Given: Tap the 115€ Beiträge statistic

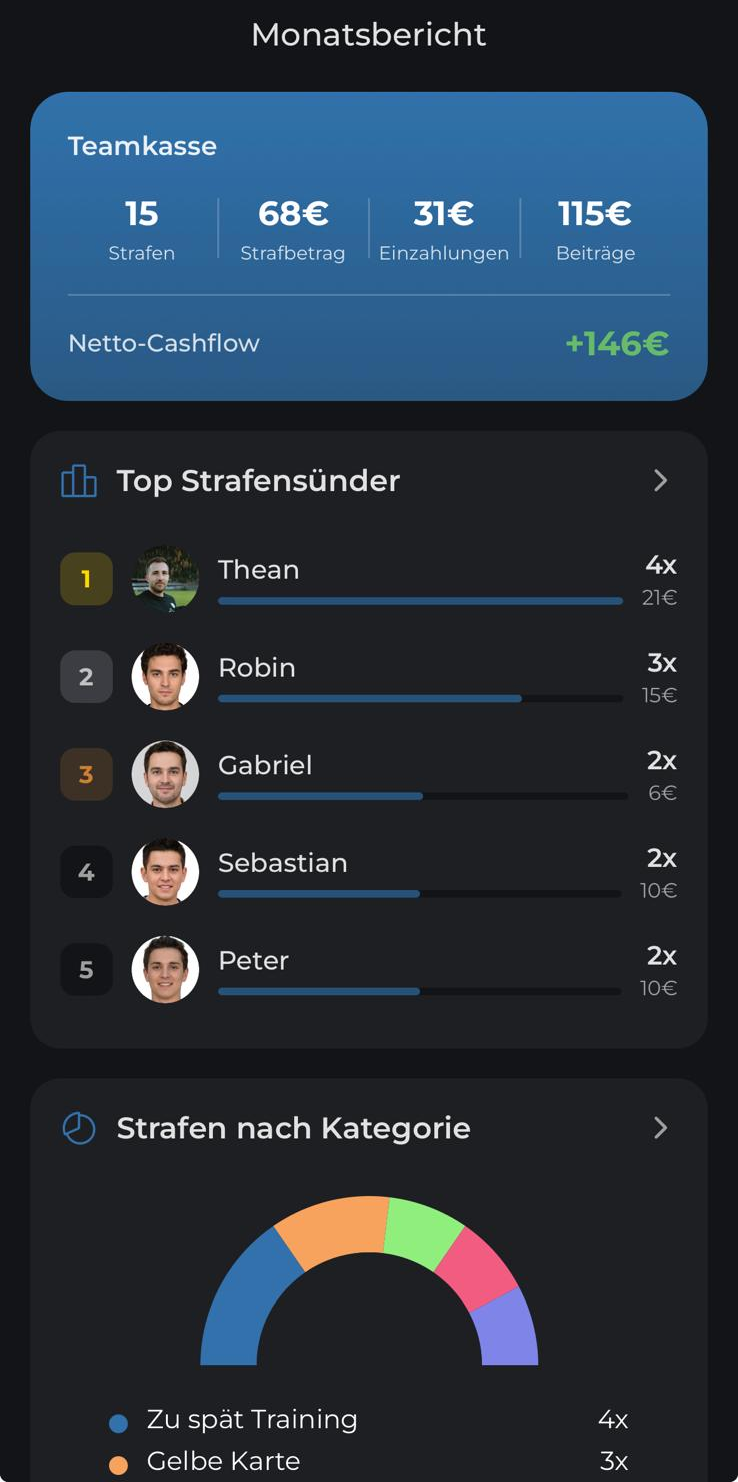Looking at the screenshot, I should coord(595,229).
